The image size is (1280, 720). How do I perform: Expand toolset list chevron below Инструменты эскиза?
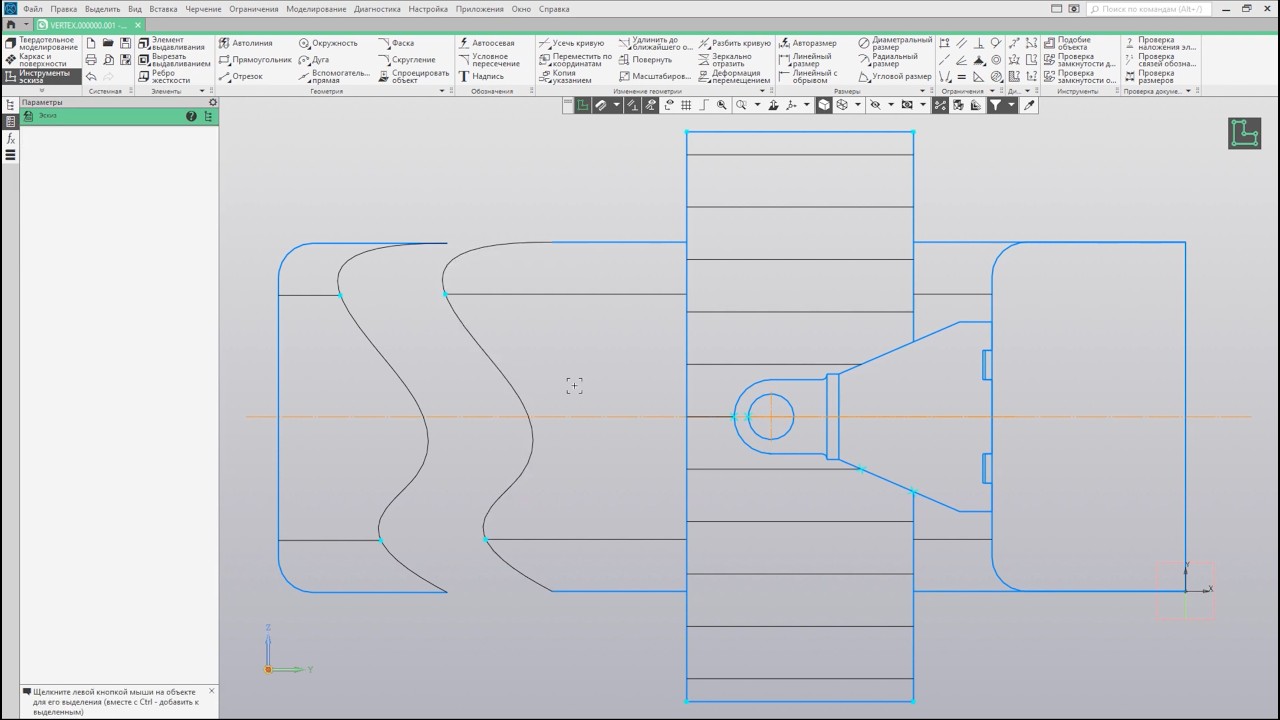pyautogui.click(x=41, y=91)
